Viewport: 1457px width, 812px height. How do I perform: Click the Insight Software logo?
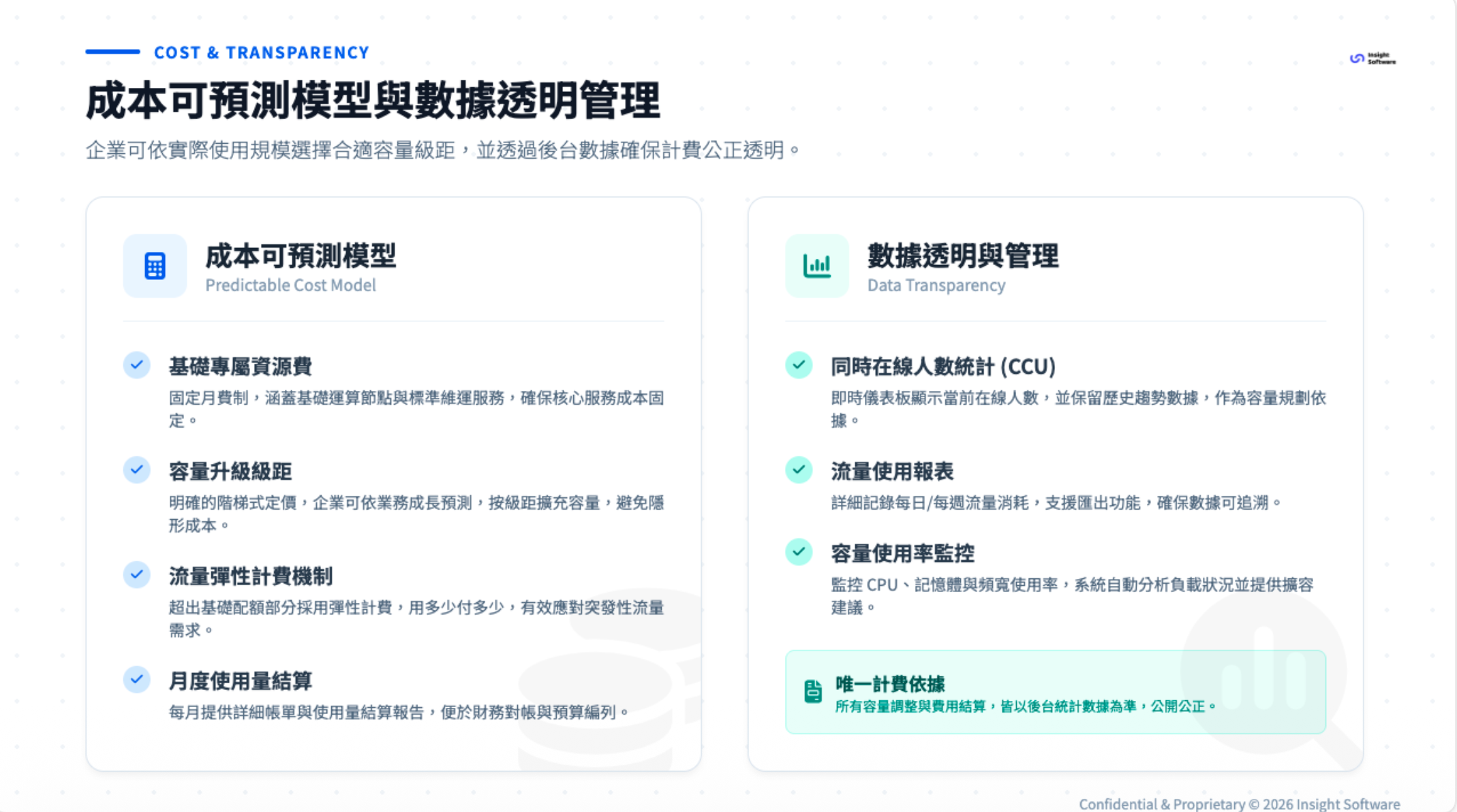pyautogui.click(x=1372, y=59)
